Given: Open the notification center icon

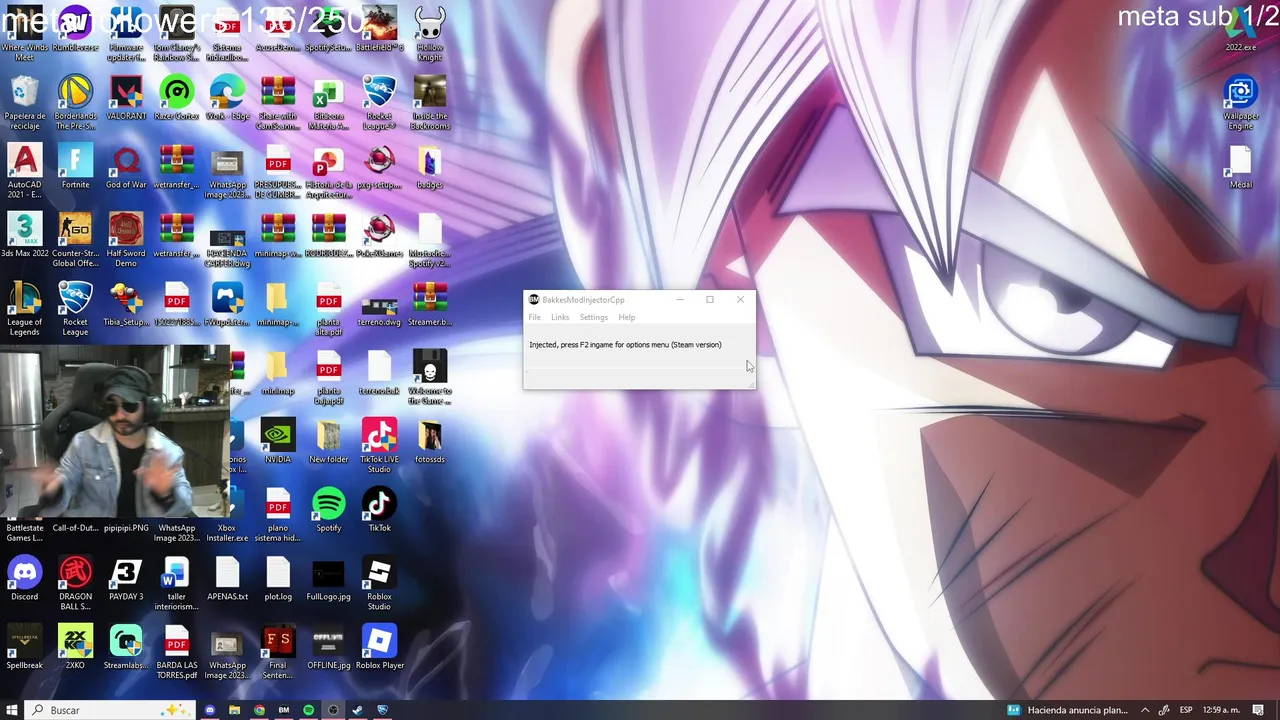Looking at the screenshot, I should 1258,710.
